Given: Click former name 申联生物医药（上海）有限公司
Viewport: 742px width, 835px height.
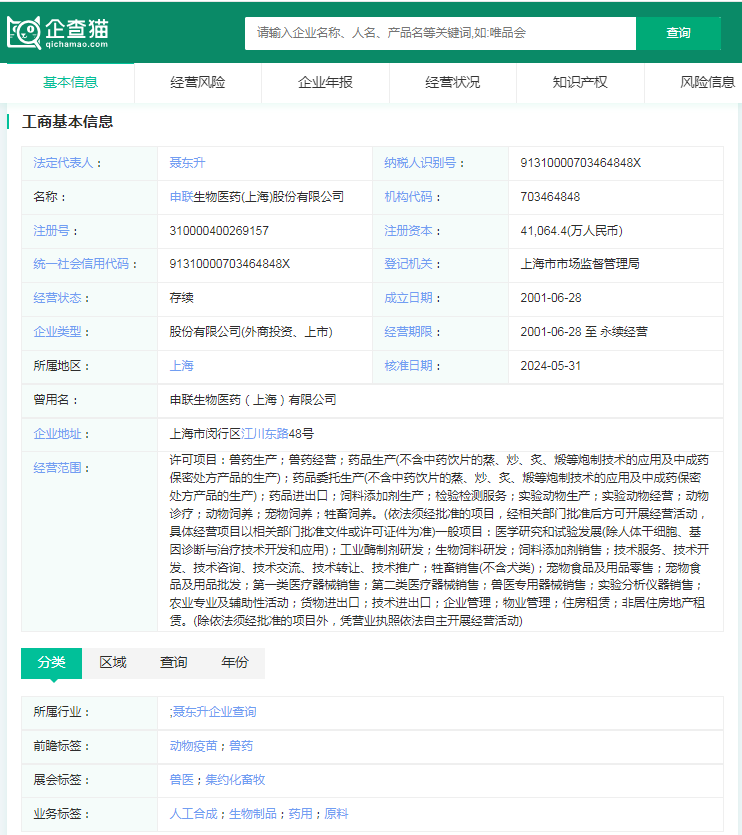Looking at the screenshot, I should click(253, 400).
